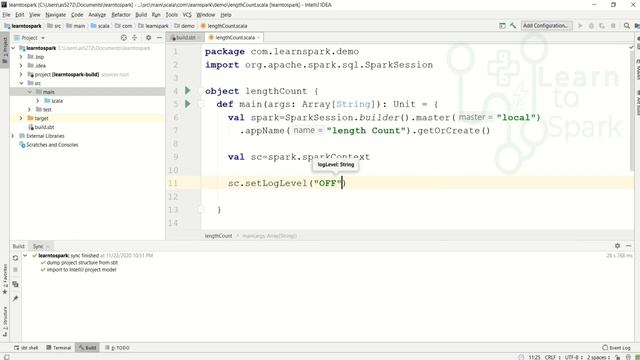Hide the Build tool window
Image resolution: width=640 pixels, height=360 pixels.
pos(629,246)
